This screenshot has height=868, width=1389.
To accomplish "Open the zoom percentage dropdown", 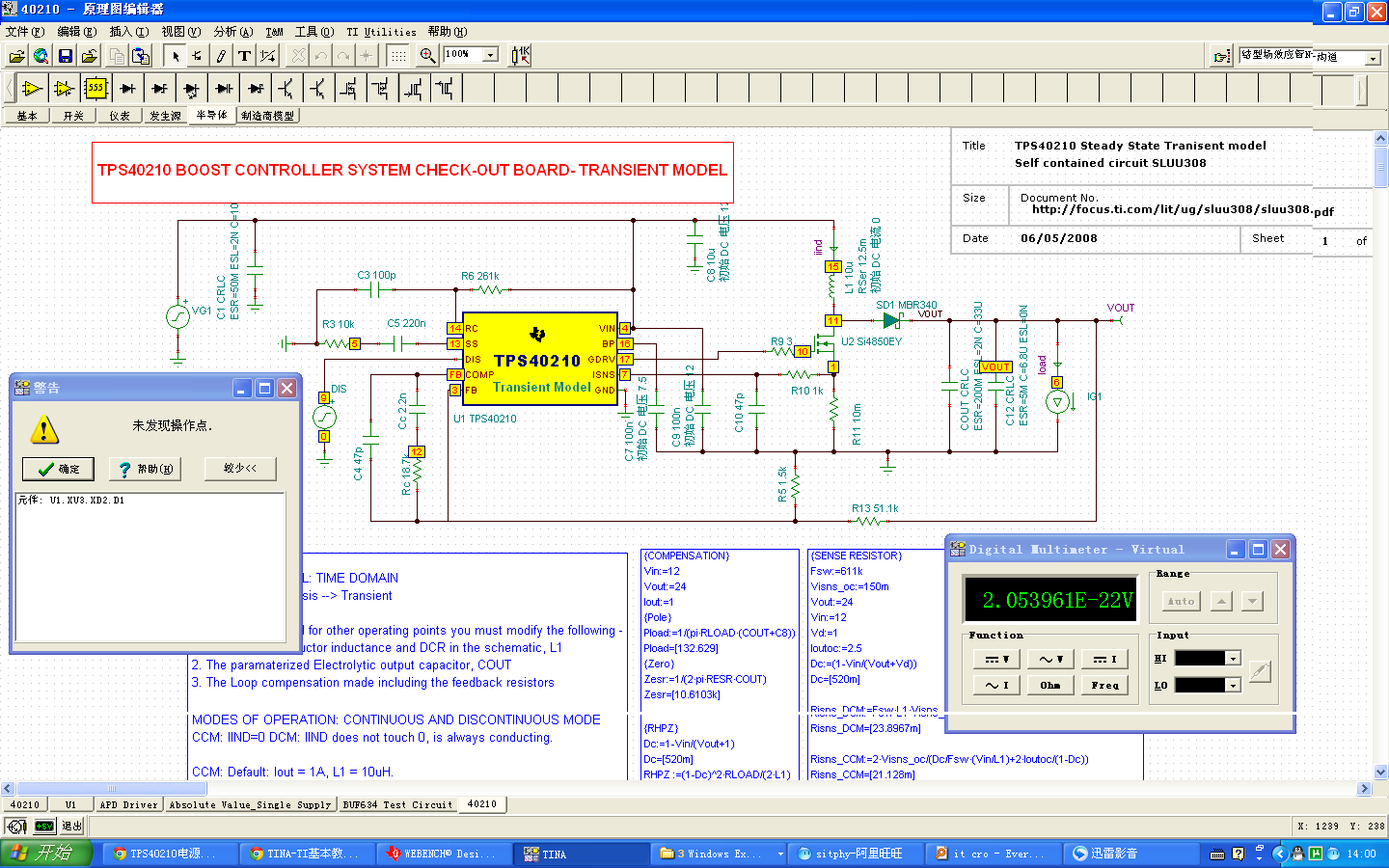I will click(x=490, y=55).
